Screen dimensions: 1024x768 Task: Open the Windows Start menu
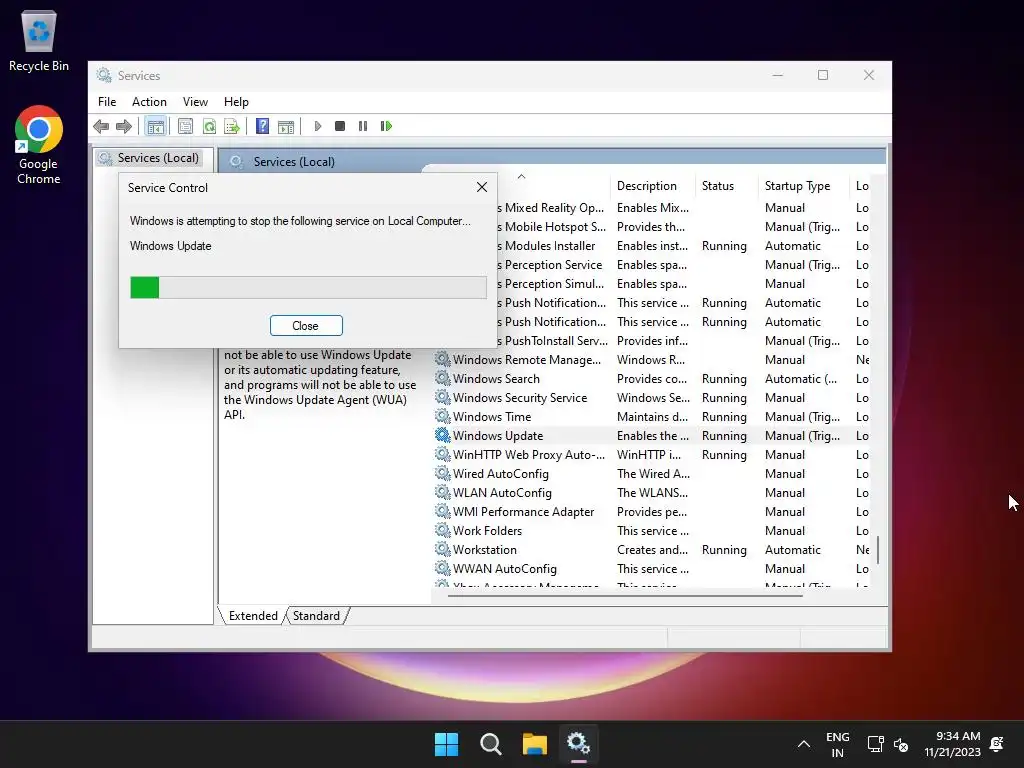point(447,744)
